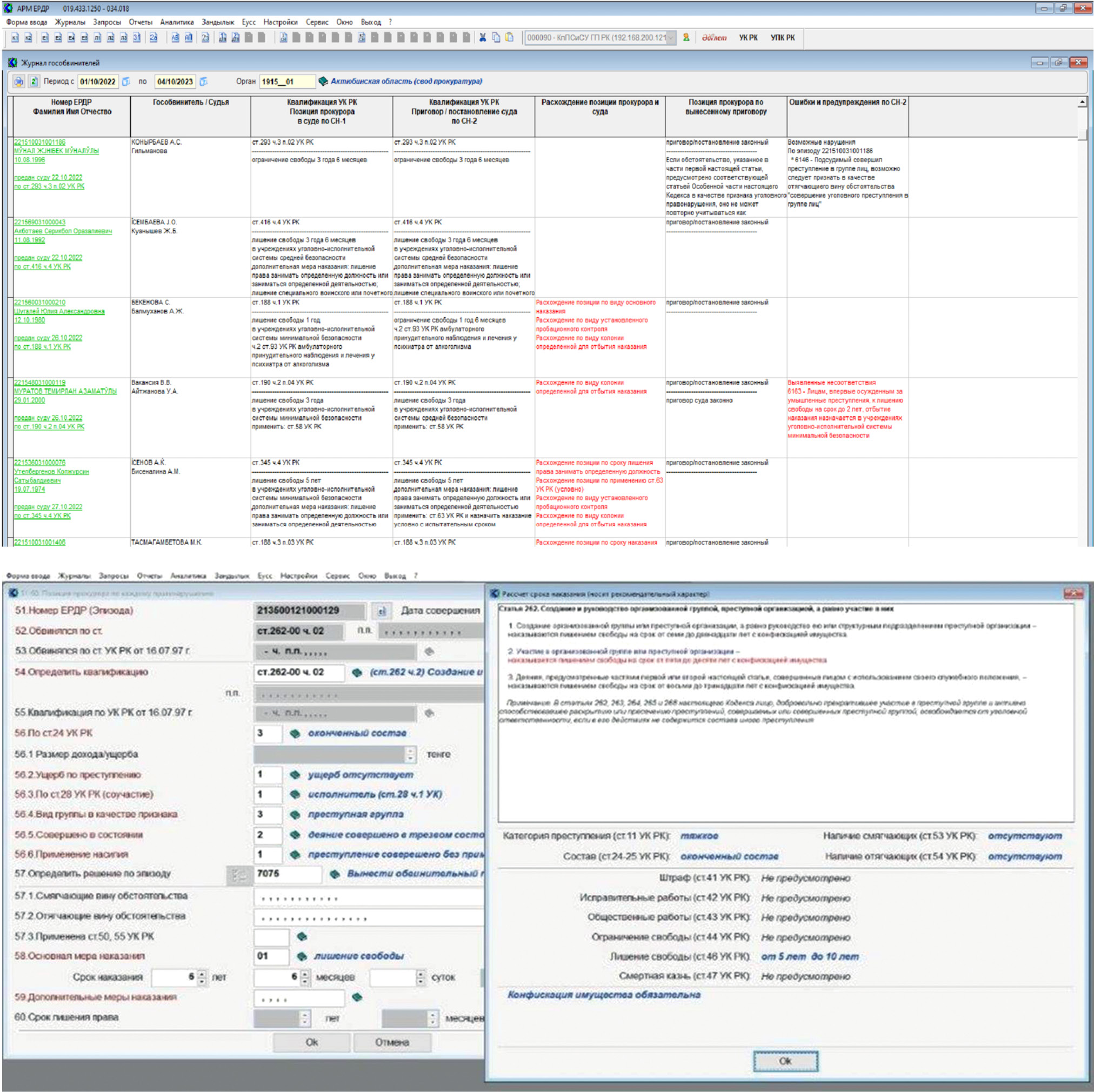1094x1092 pixels.
Task: Click the print icon beside Период с
Action: tap(19, 82)
